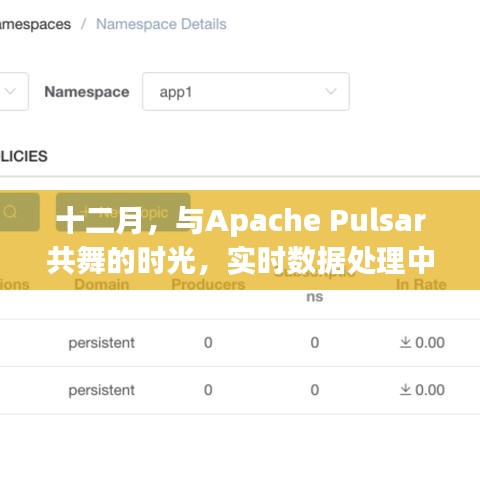Select 'persistent' in the second row

coord(102,390)
